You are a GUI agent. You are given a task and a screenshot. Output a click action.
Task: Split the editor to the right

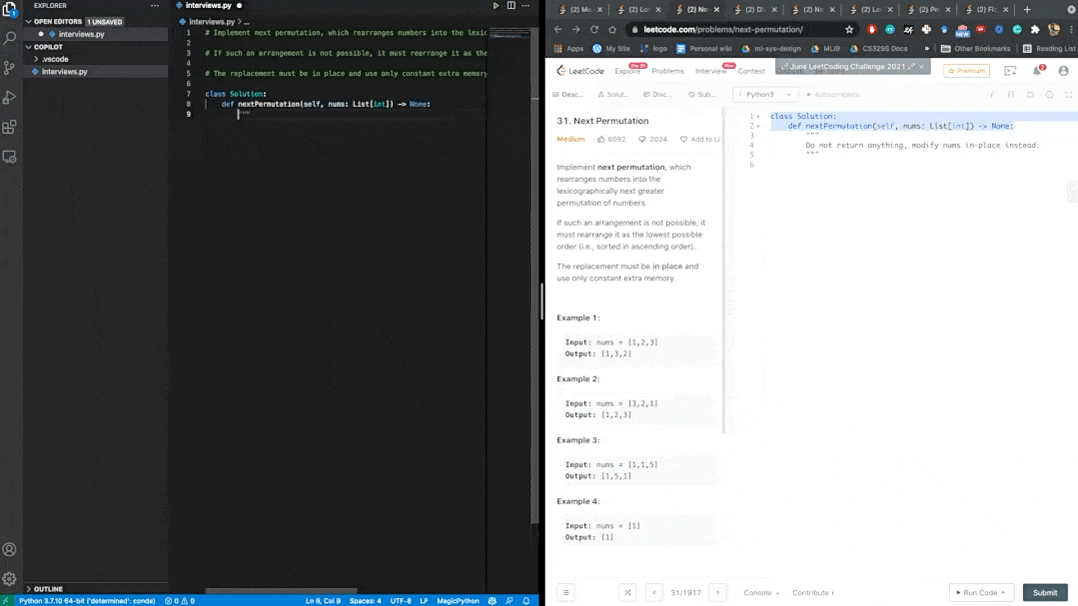(x=511, y=6)
